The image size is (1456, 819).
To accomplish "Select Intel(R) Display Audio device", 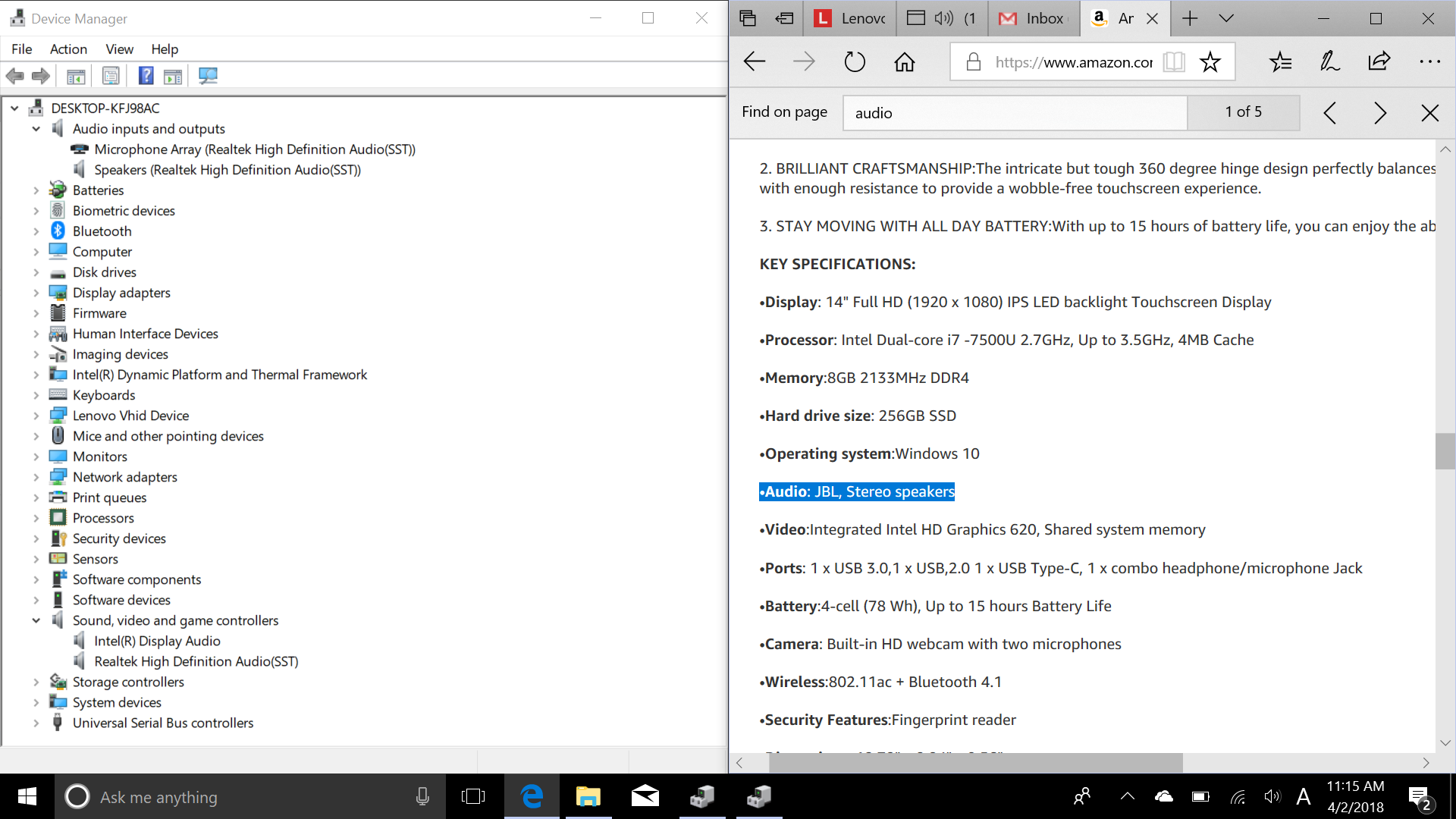I will tap(157, 641).
